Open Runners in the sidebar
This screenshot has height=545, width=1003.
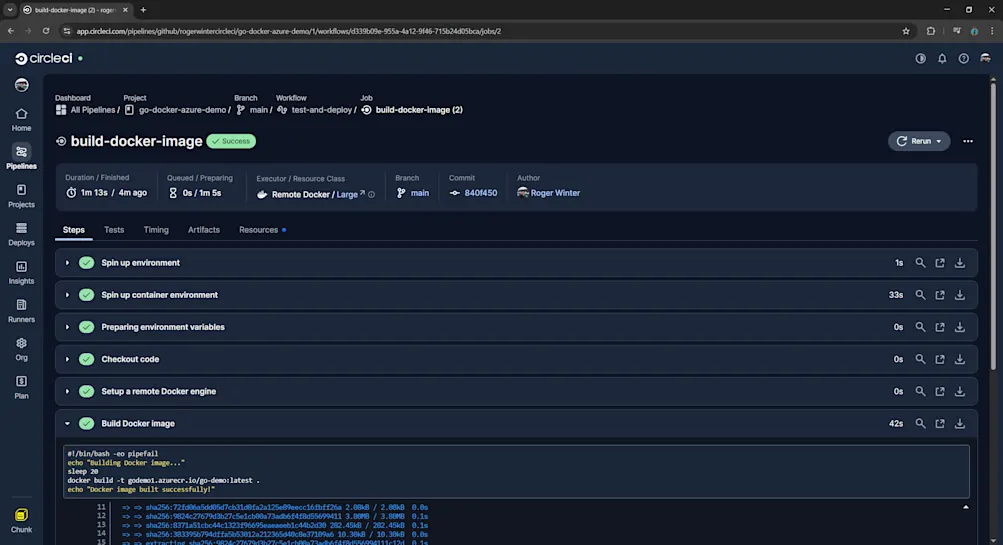pyautogui.click(x=21, y=312)
